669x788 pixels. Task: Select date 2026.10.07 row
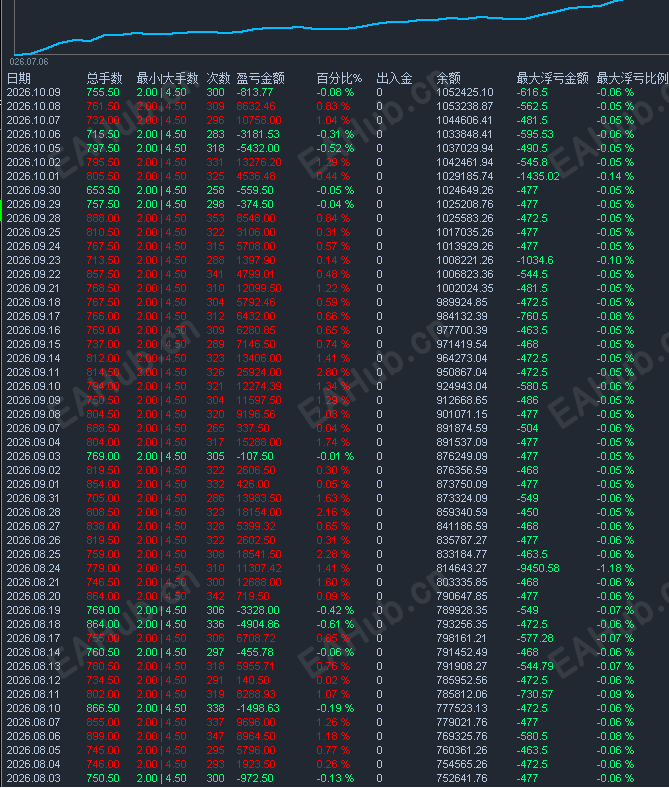(x=34, y=121)
